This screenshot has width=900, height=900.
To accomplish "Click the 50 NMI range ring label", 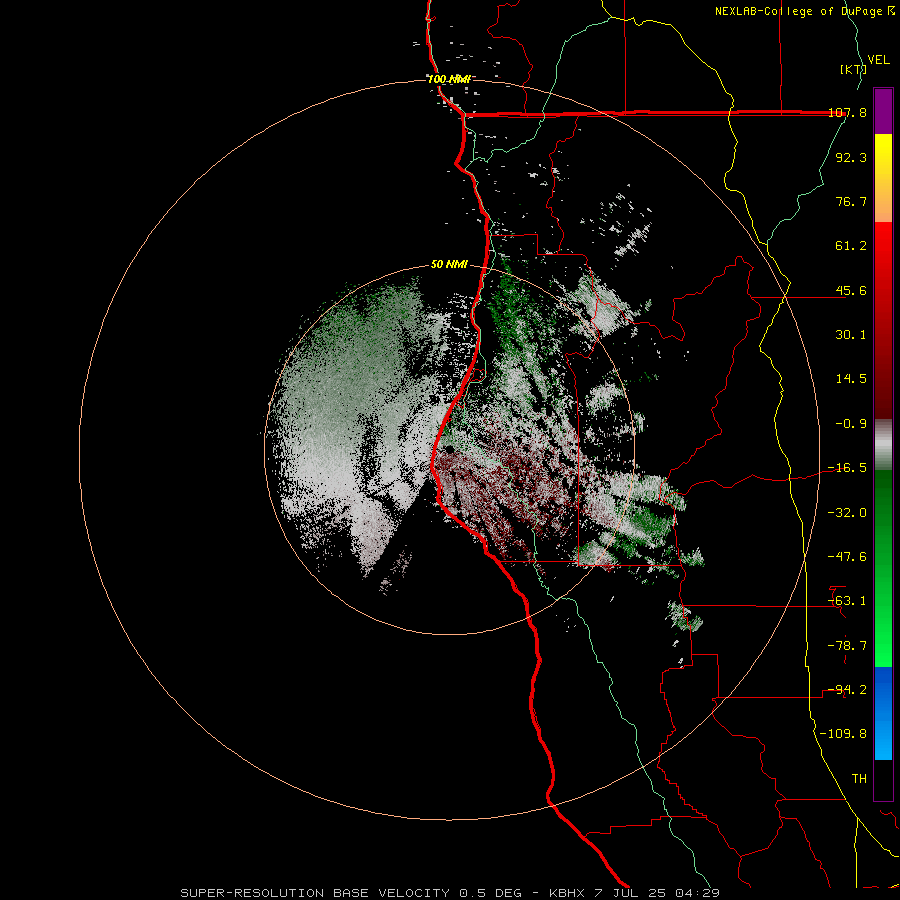I will click(449, 265).
